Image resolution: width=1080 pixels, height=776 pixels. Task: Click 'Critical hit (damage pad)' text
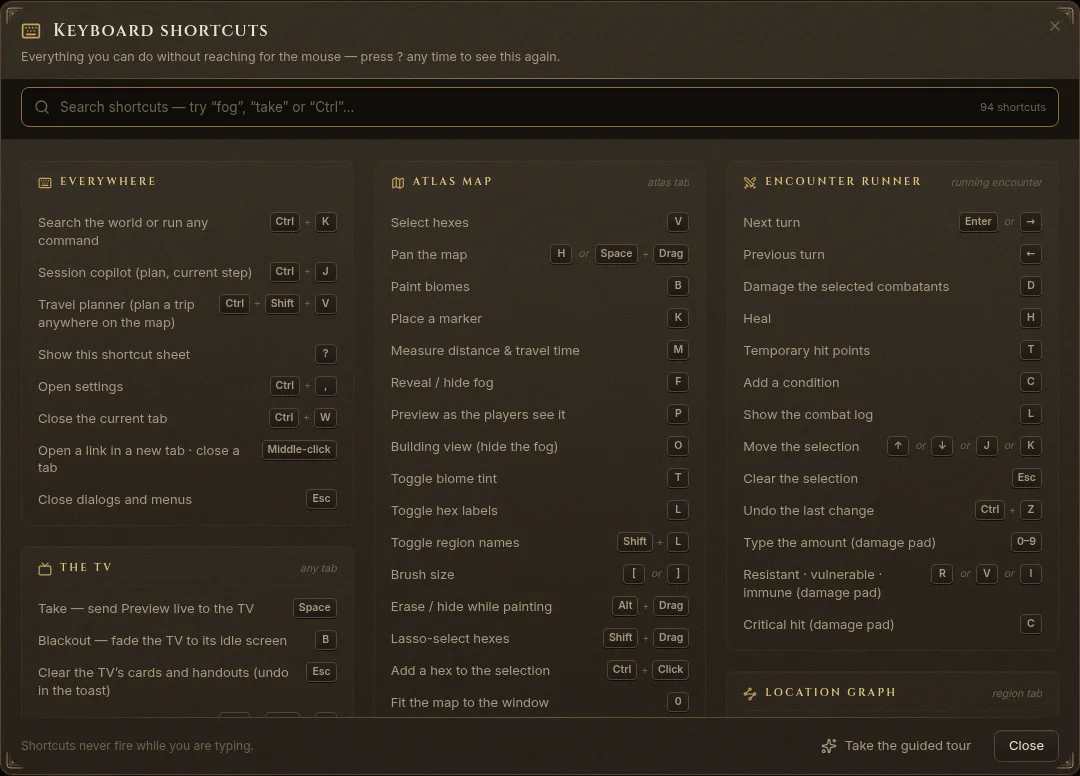818,625
